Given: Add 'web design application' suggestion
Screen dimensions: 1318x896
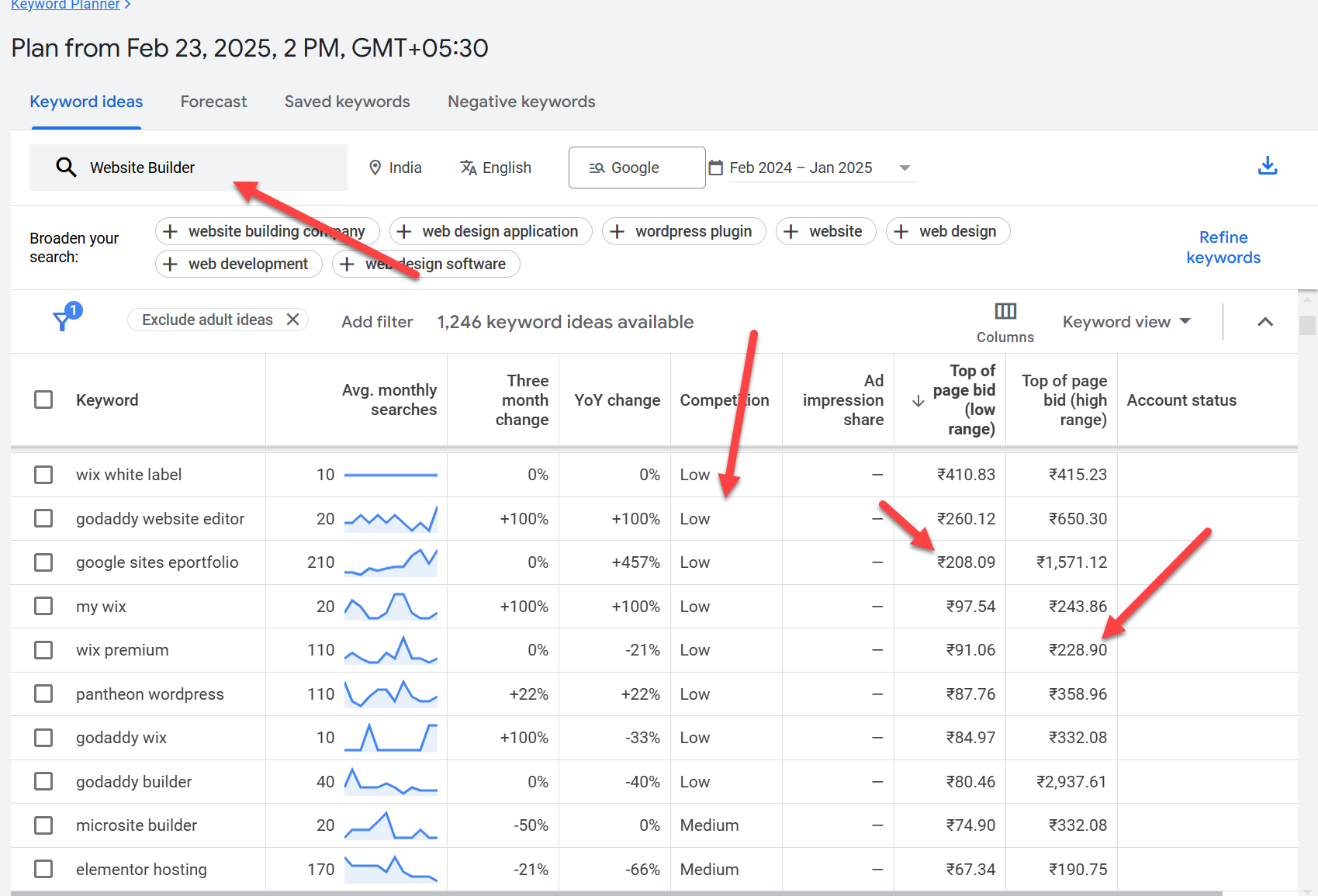Looking at the screenshot, I should point(491,231).
